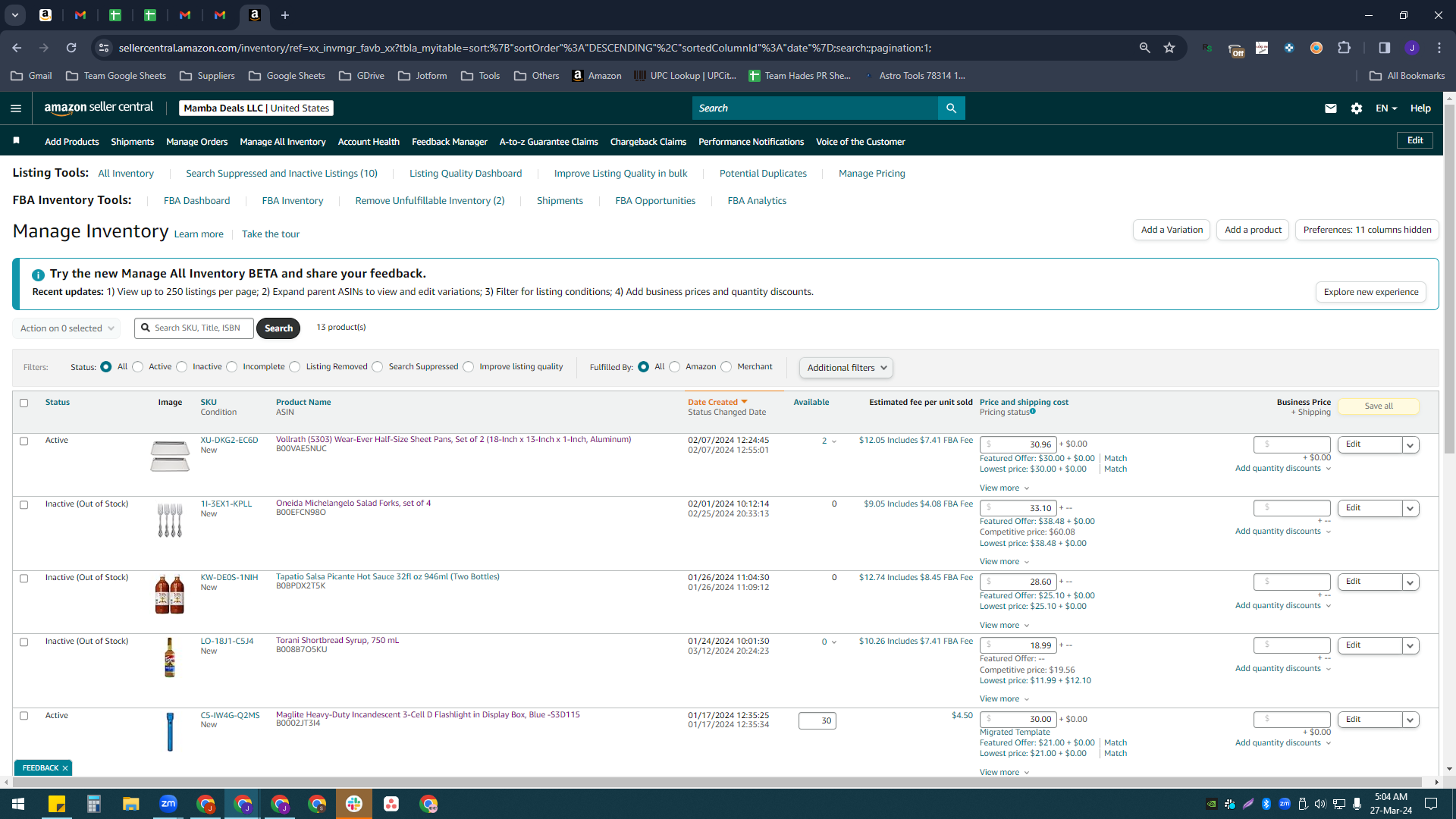Bookmark this page with the star icon
This screenshot has width=1456, height=819.
(1169, 48)
